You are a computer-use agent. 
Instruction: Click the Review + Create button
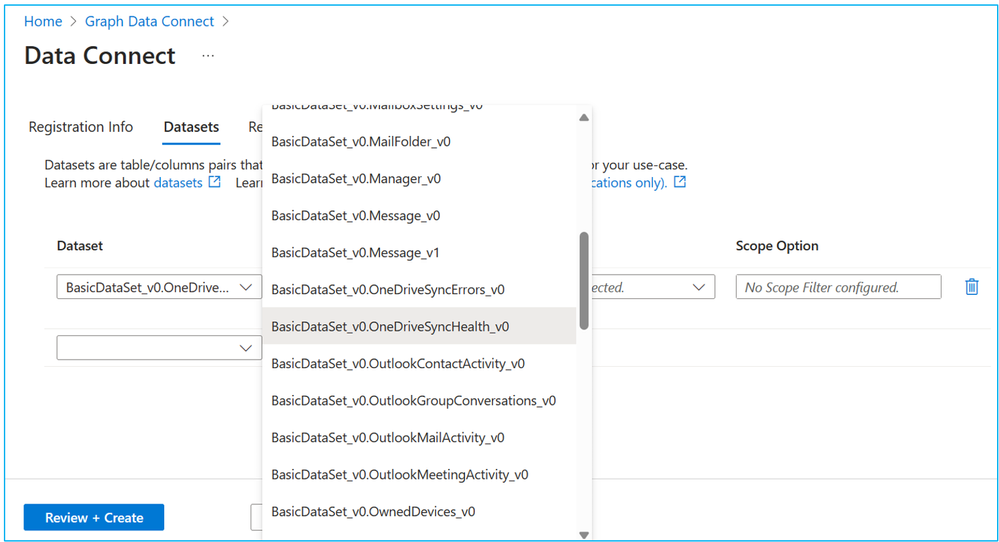point(94,517)
